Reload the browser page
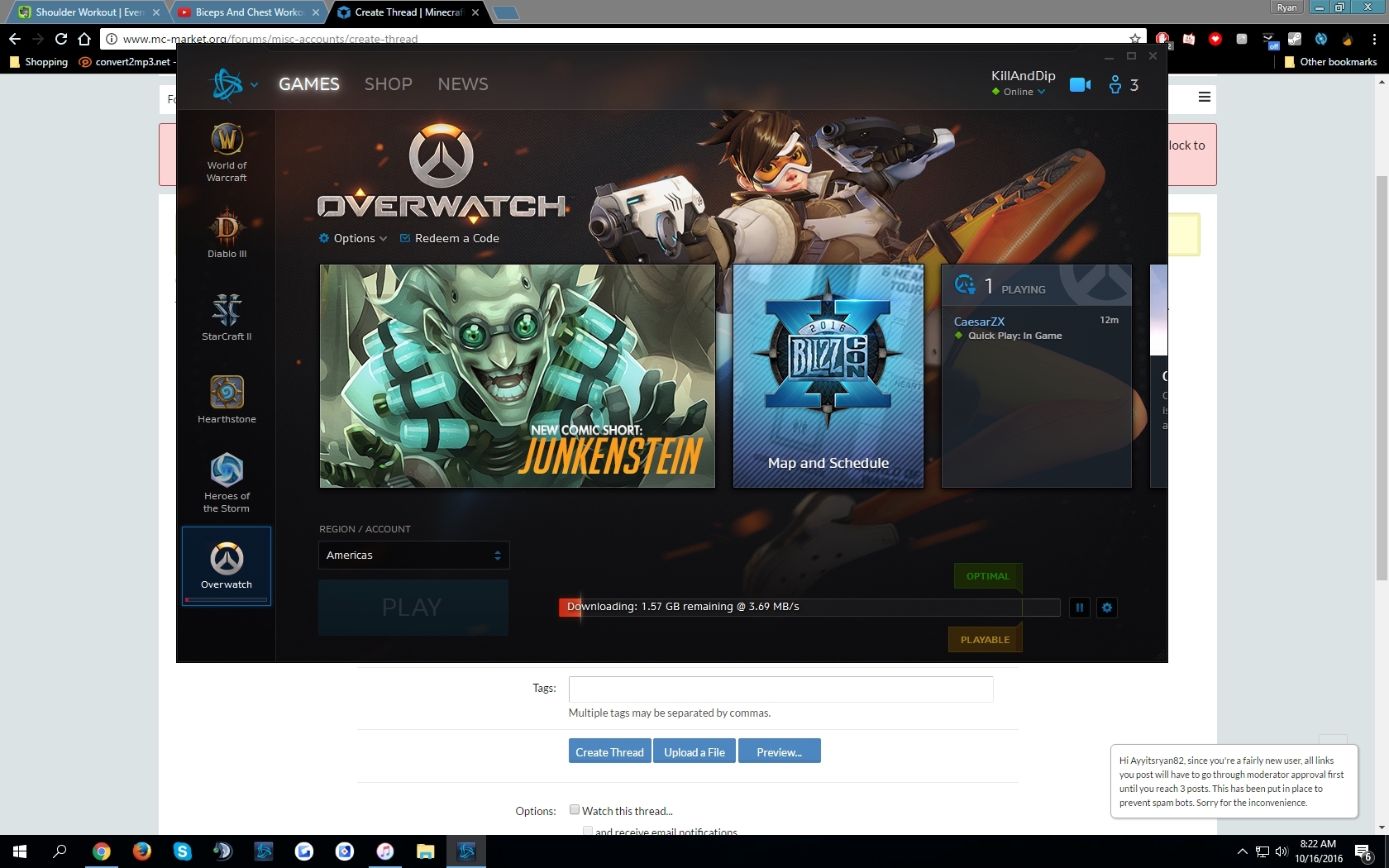Viewport: 1389px width, 868px height. (61, 39)
